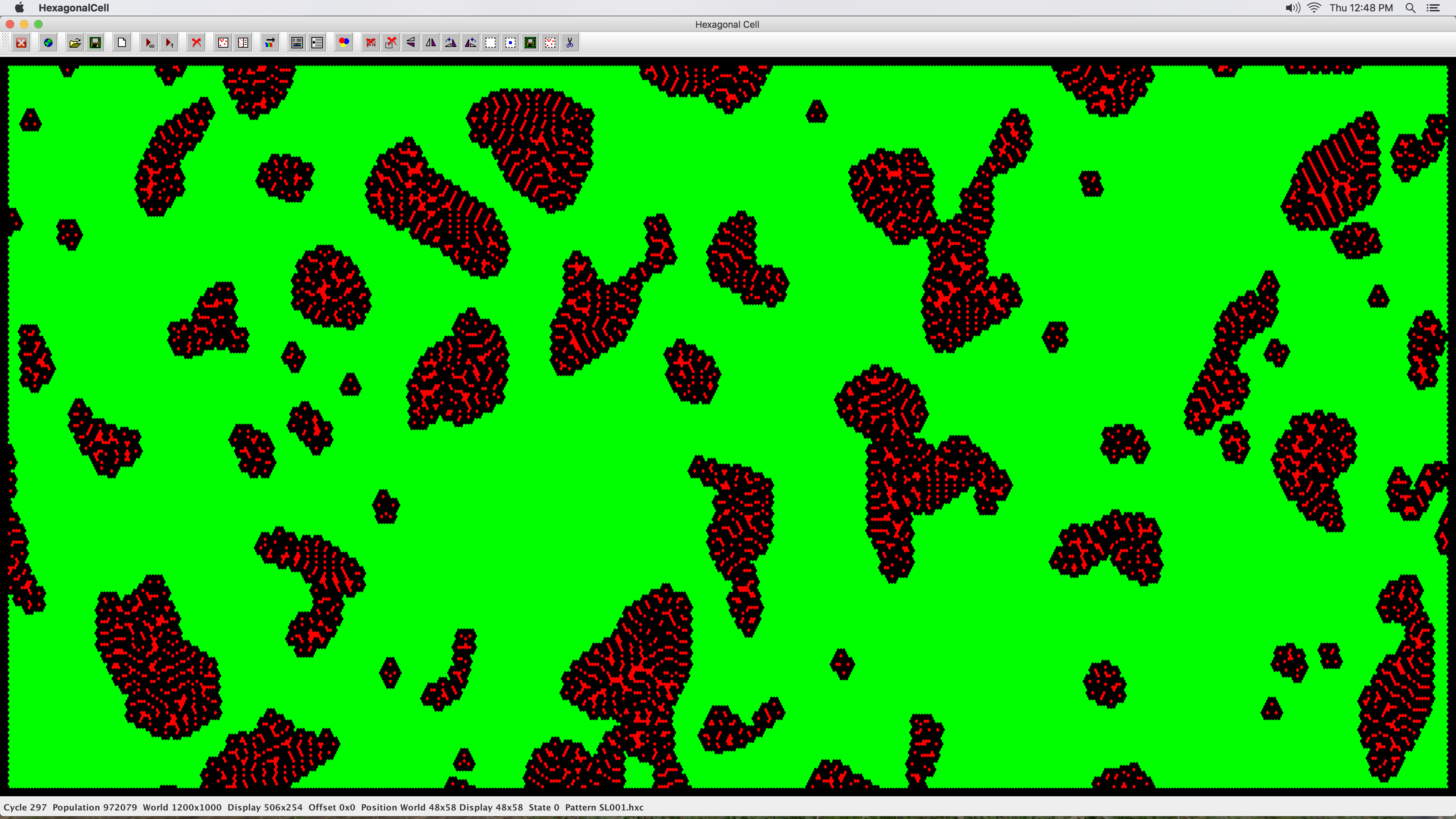Viewport: 1456px width, 819px height.
Task: Click the 'Hexagonal Cell' window title
Action: click(727, 24)
